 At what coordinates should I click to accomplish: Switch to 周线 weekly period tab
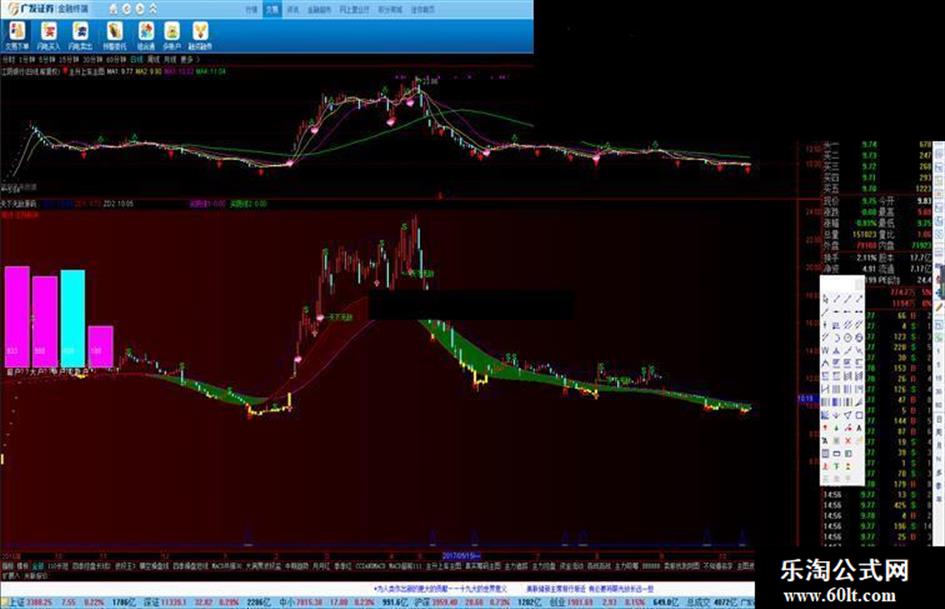[154, 60]
